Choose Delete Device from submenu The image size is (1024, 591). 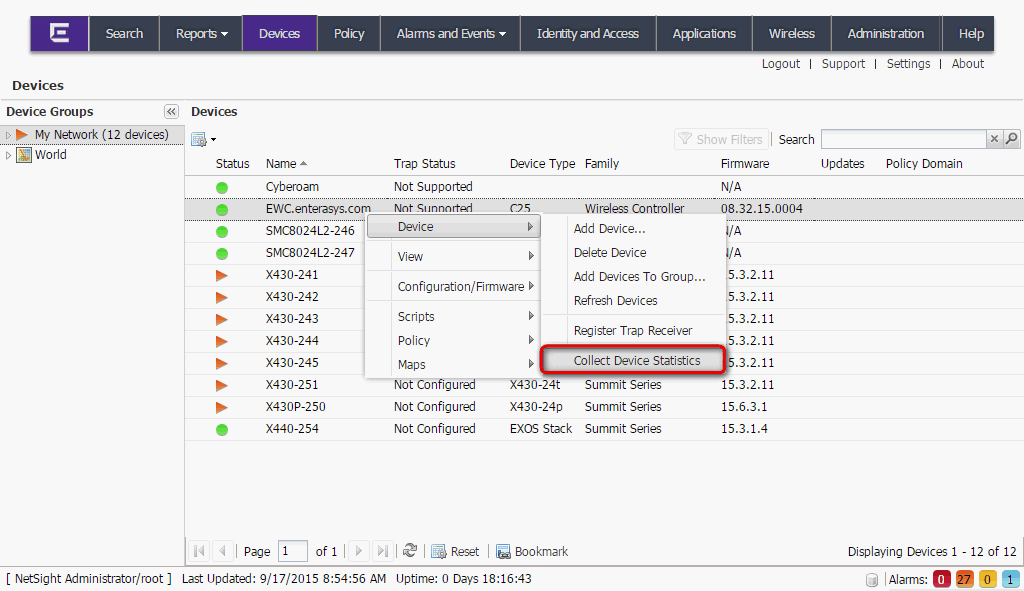[x=633, y=253]
